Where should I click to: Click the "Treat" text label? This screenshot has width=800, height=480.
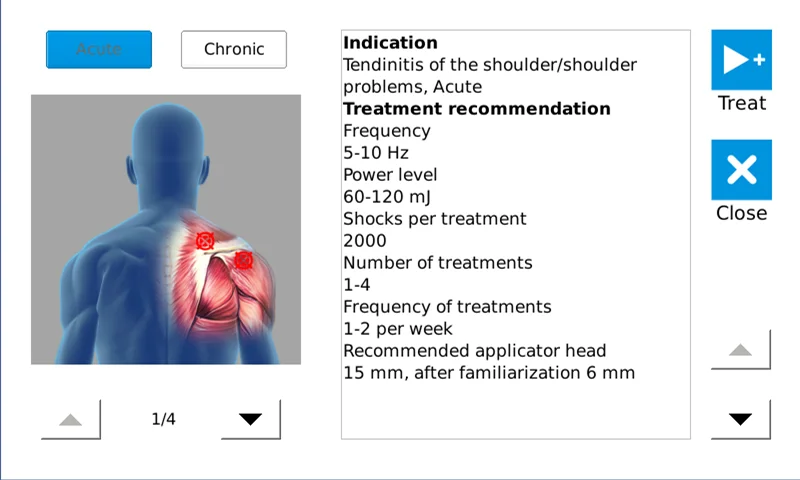[742, 103]
